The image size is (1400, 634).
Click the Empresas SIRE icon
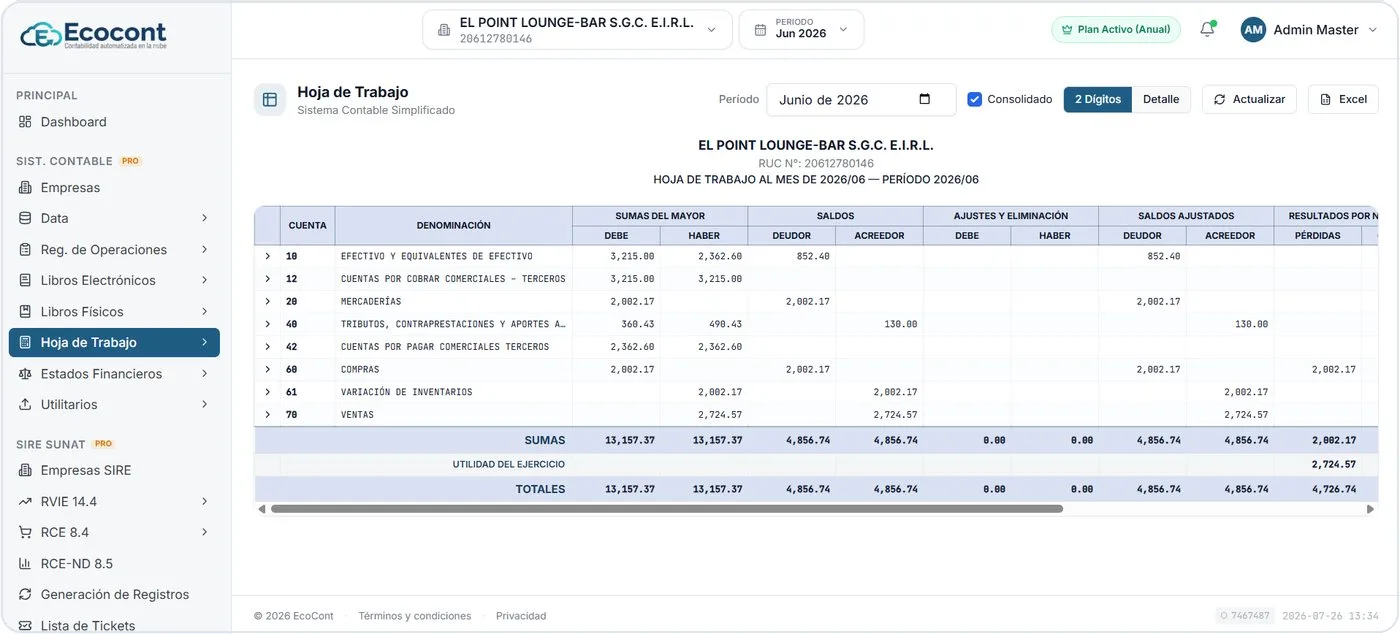click(25, 471)
